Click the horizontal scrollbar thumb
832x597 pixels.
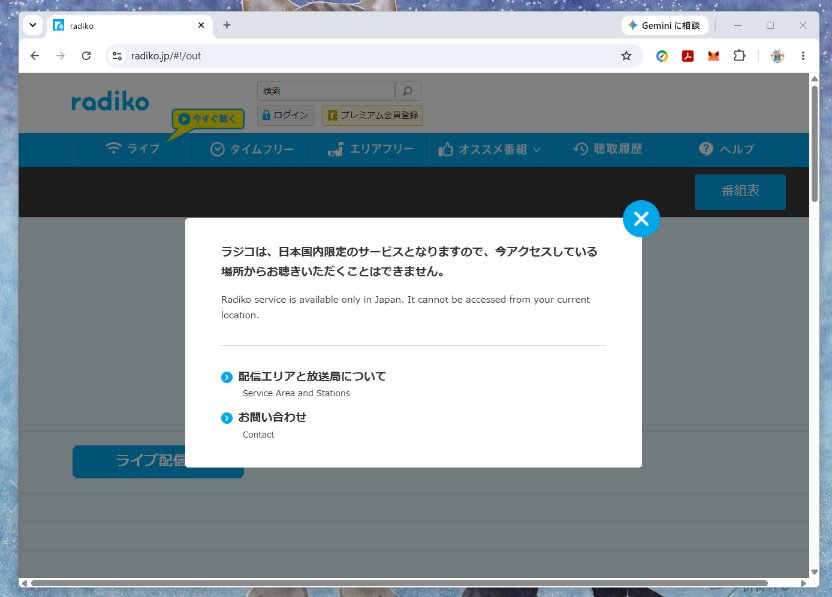(399, 583)
